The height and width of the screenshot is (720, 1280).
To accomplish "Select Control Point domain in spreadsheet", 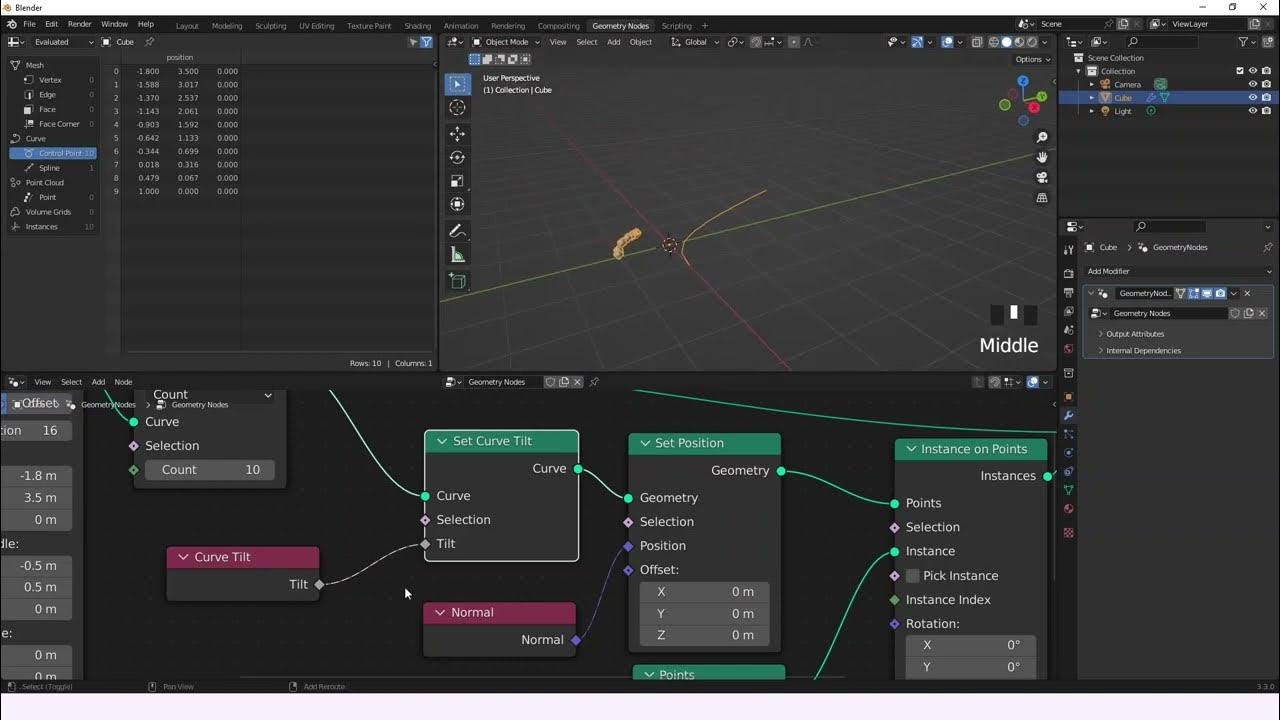I will [53, 153].
